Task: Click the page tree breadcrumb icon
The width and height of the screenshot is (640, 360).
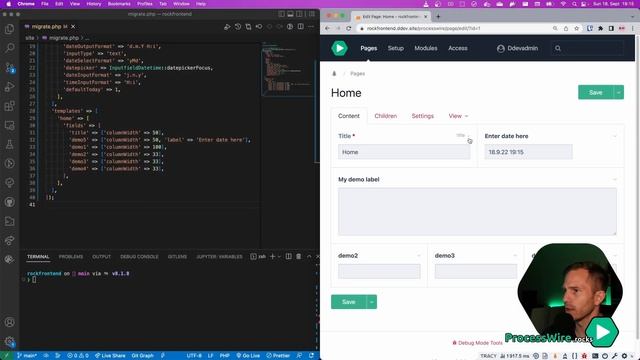Action: 334,73
